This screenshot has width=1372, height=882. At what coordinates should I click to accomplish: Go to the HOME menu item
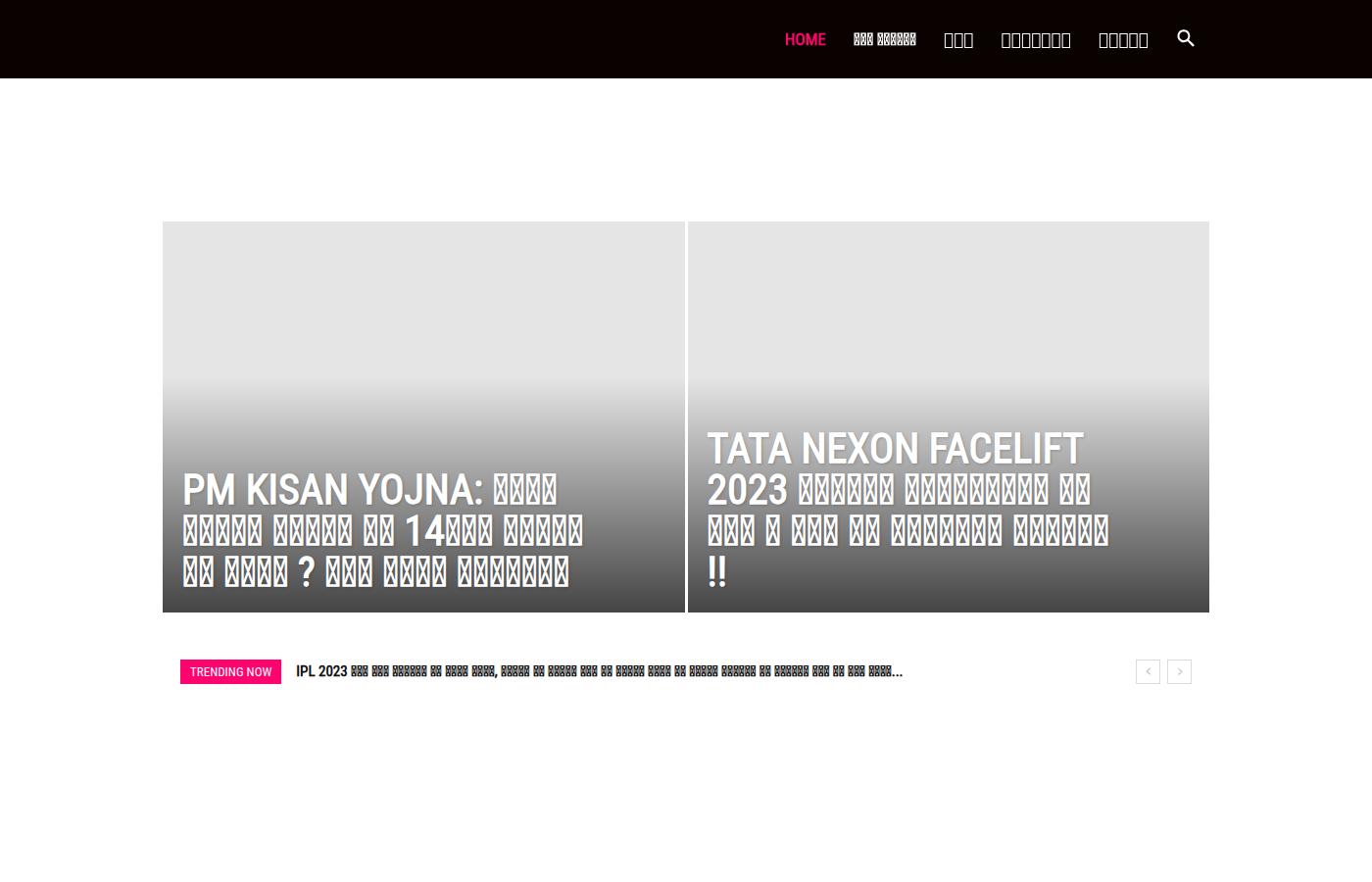806,39
